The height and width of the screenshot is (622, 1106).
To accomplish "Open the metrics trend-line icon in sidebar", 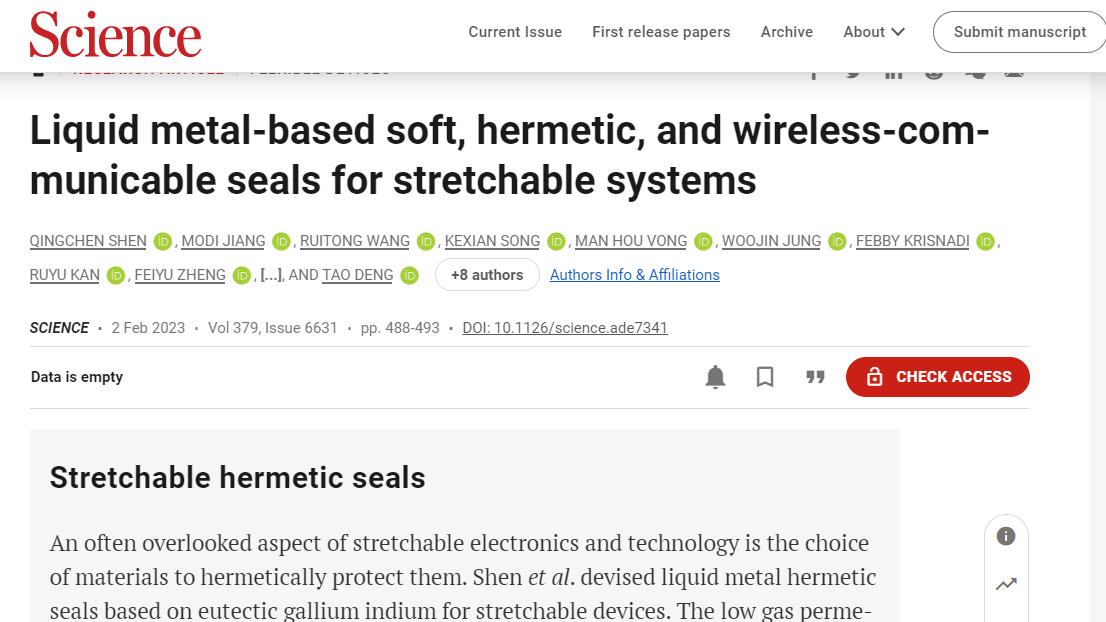I will click(1006, 584).
